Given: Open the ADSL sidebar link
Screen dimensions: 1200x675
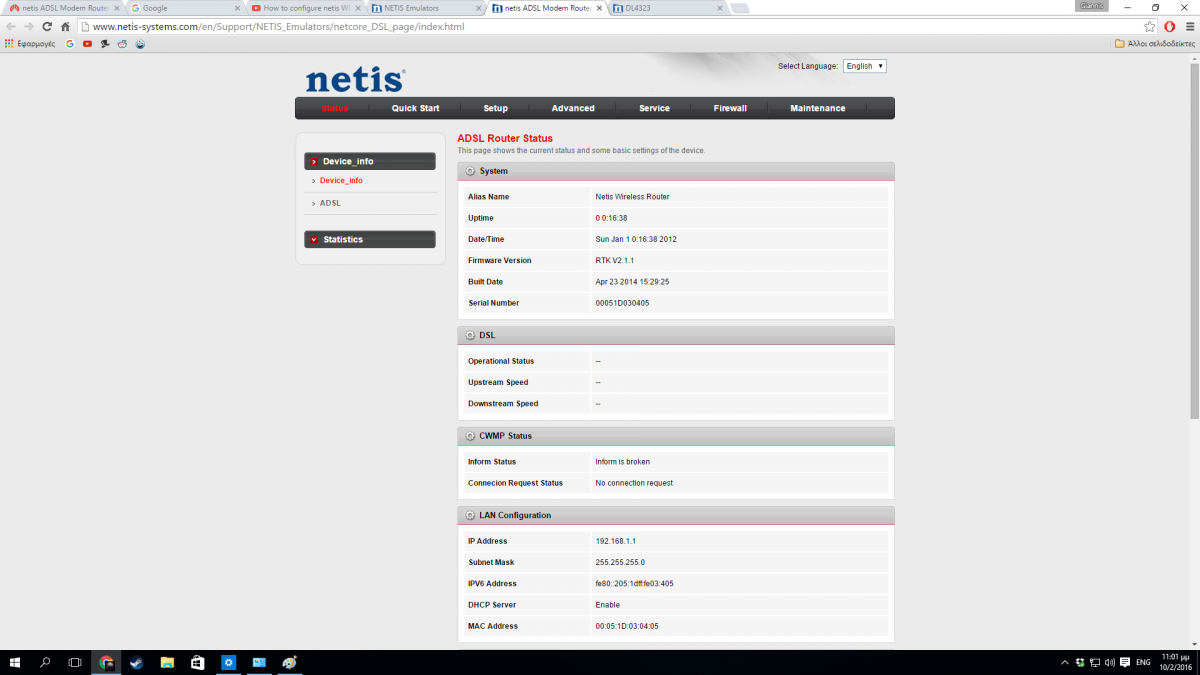Looking at the screenshot, I should coord(330,203).
